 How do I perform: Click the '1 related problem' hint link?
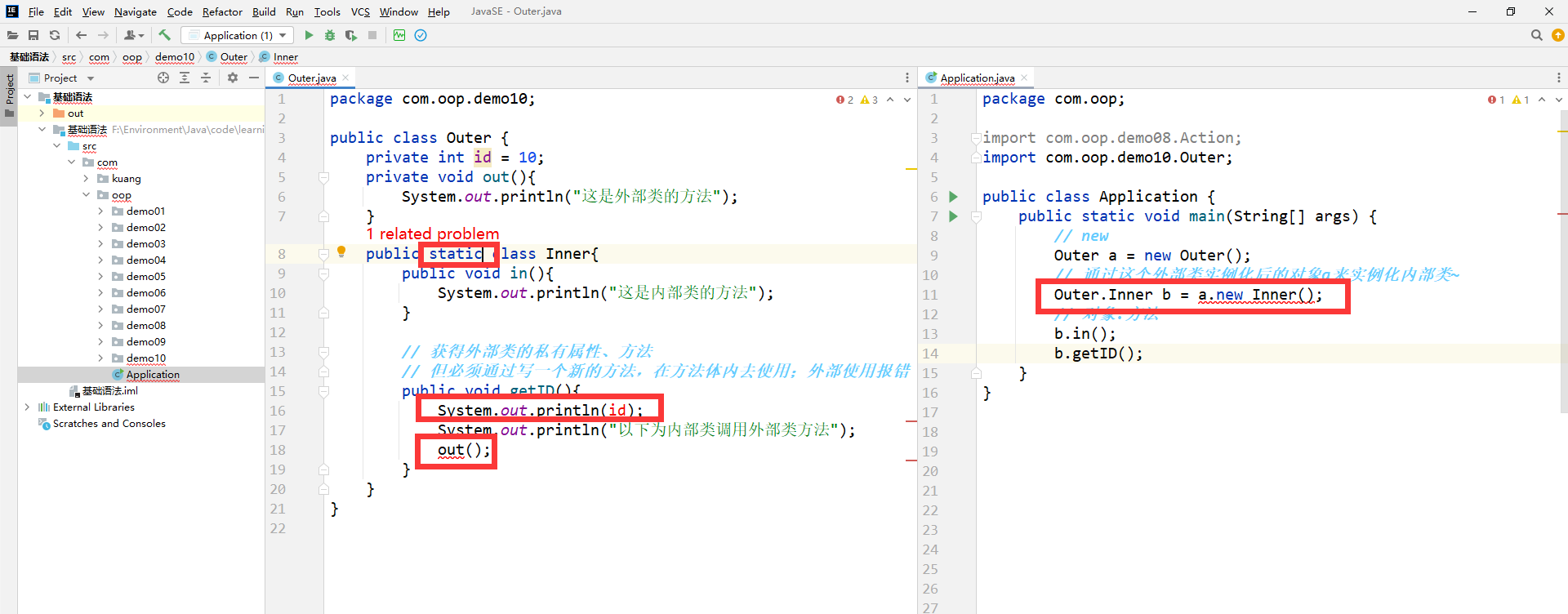tap(433, 234)
